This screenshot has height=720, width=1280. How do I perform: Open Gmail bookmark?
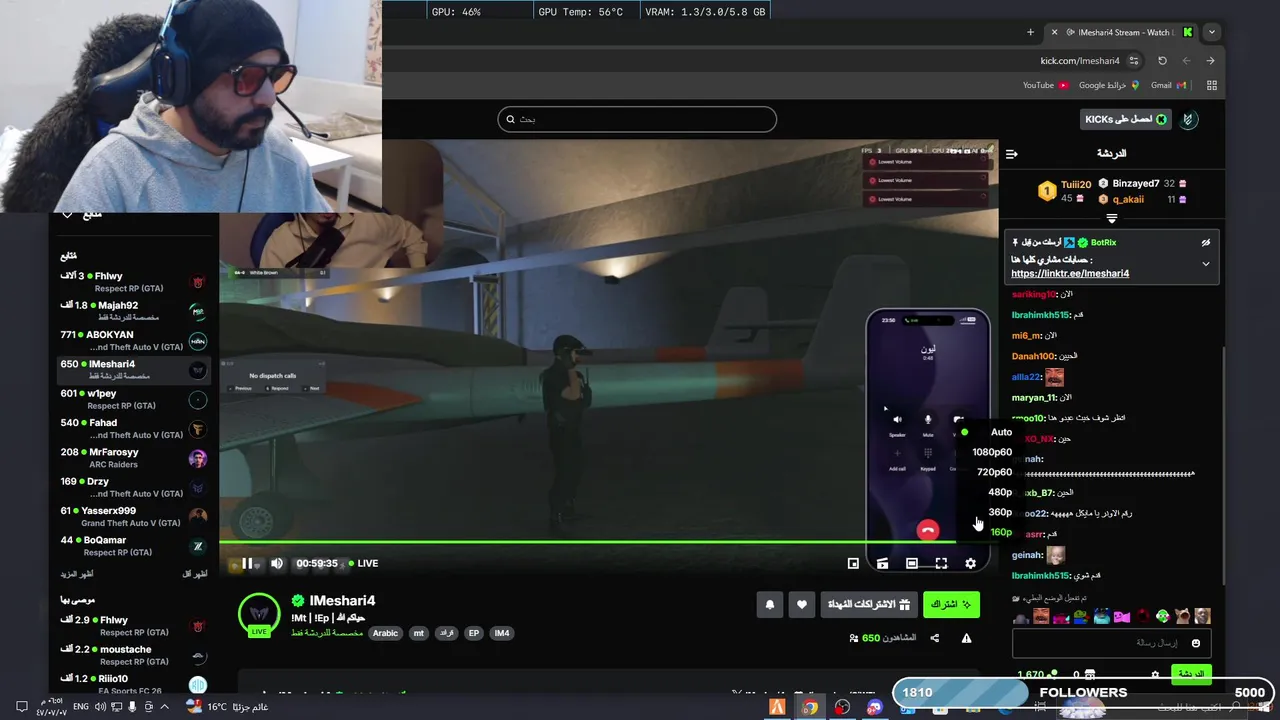point(1168,85)
